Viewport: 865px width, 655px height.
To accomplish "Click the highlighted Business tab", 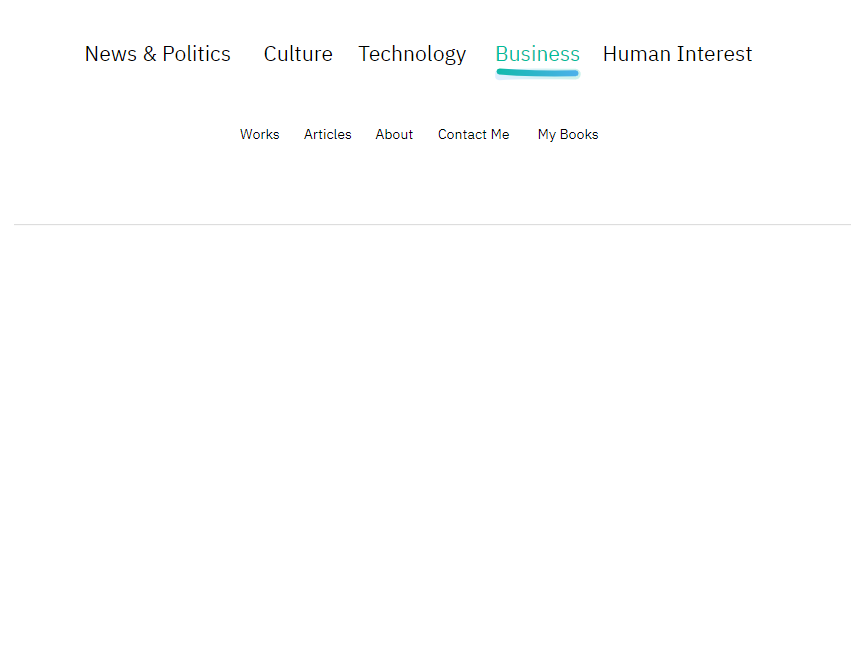I will tap(537, 54).
